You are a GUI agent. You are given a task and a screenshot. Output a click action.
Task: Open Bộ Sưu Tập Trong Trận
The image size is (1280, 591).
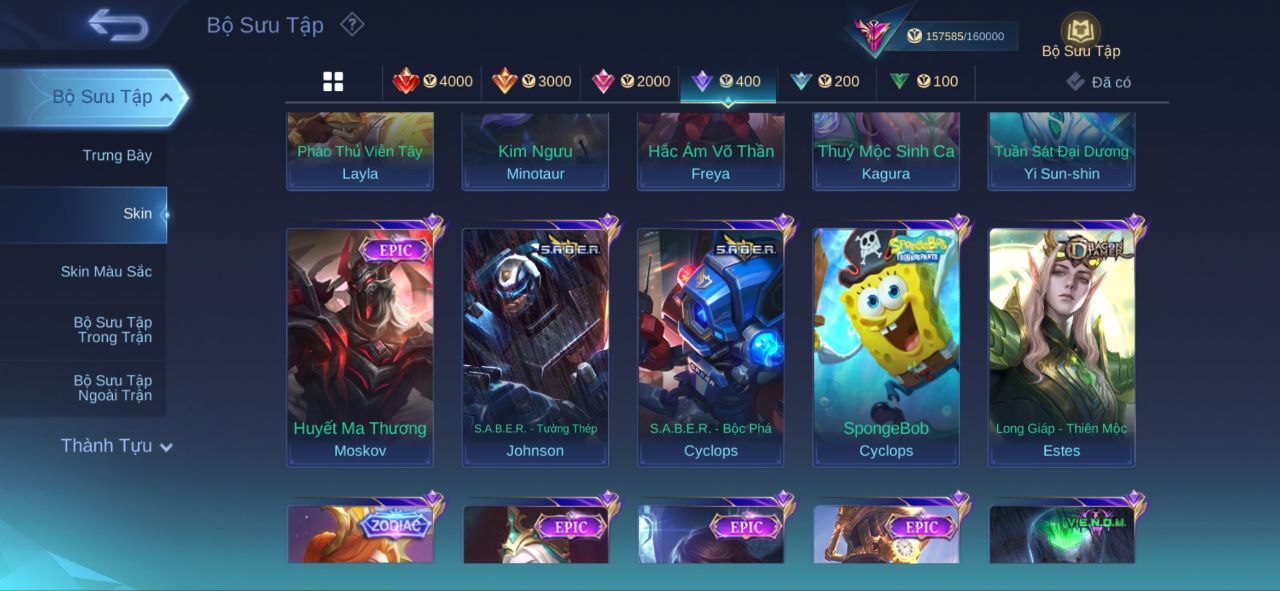84,330
